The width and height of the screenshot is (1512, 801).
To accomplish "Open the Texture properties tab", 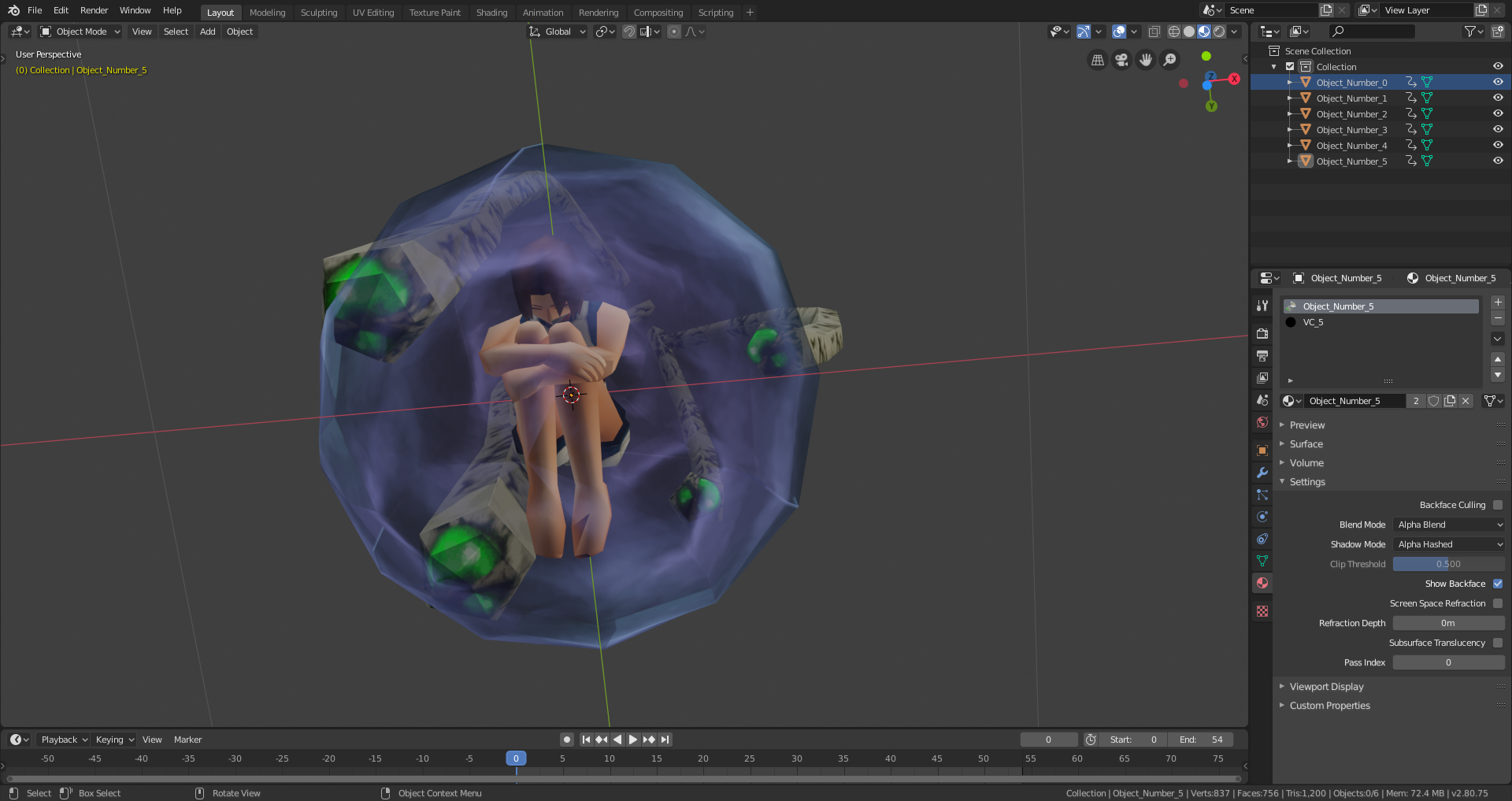I will pyautogui.click(x=1262, y=611).
